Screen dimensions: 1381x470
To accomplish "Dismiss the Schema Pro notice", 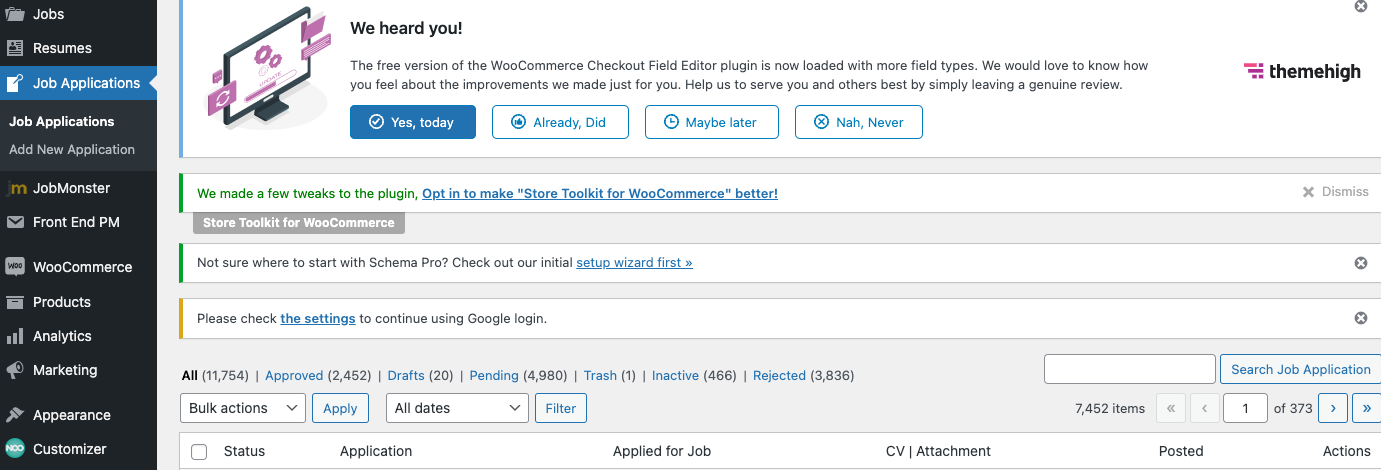I will pos(1360,263).
